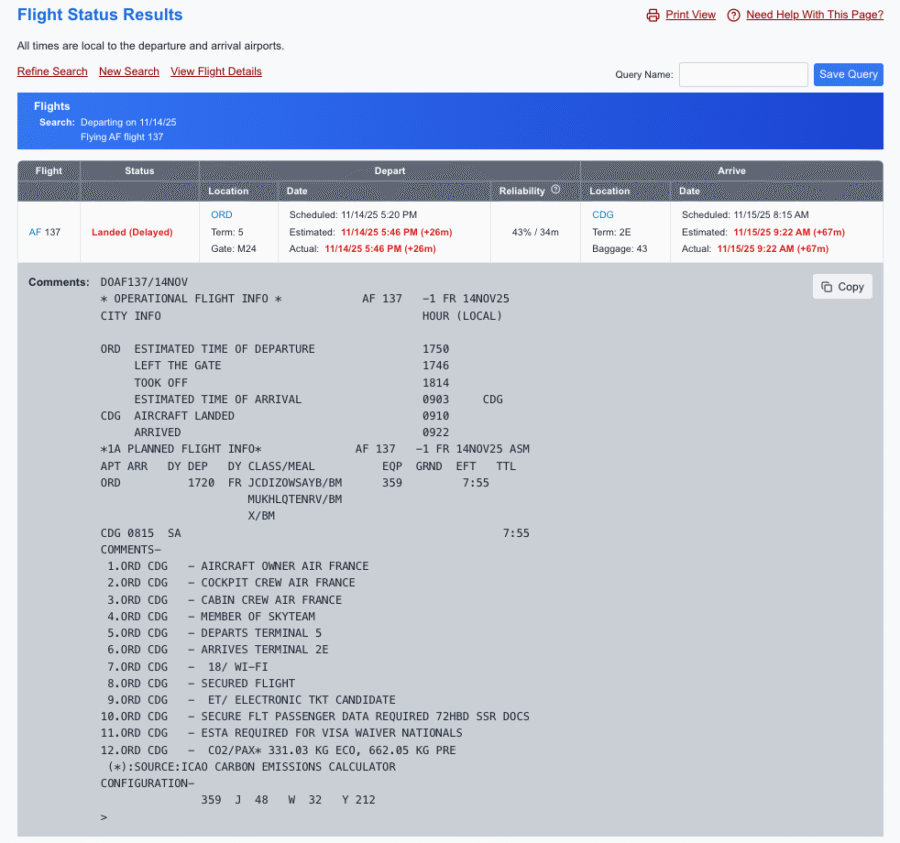Start a New Search
The image size is (900, 843).
click(129, 71)
